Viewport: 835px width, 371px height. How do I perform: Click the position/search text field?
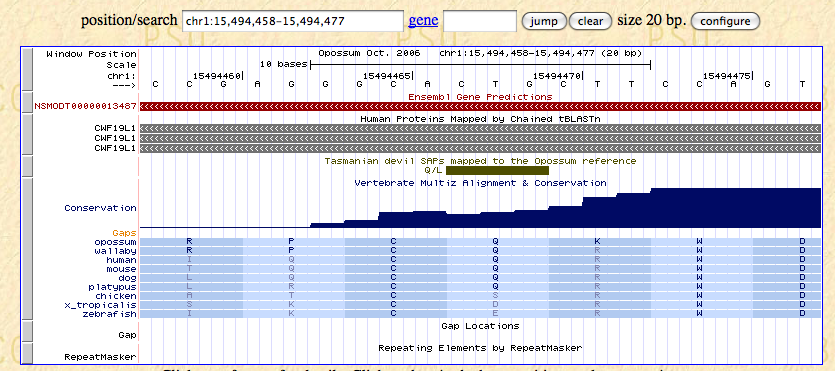point(293,21)
